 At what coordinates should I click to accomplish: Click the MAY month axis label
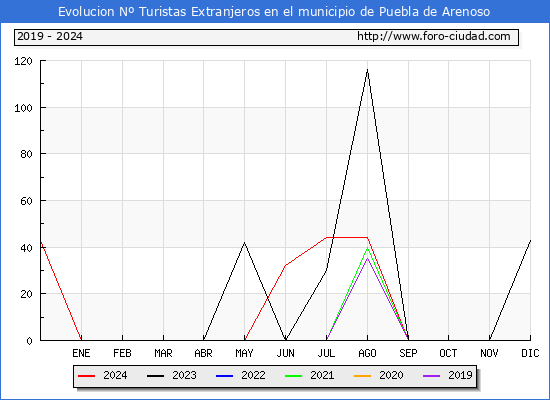pos(244,353)
